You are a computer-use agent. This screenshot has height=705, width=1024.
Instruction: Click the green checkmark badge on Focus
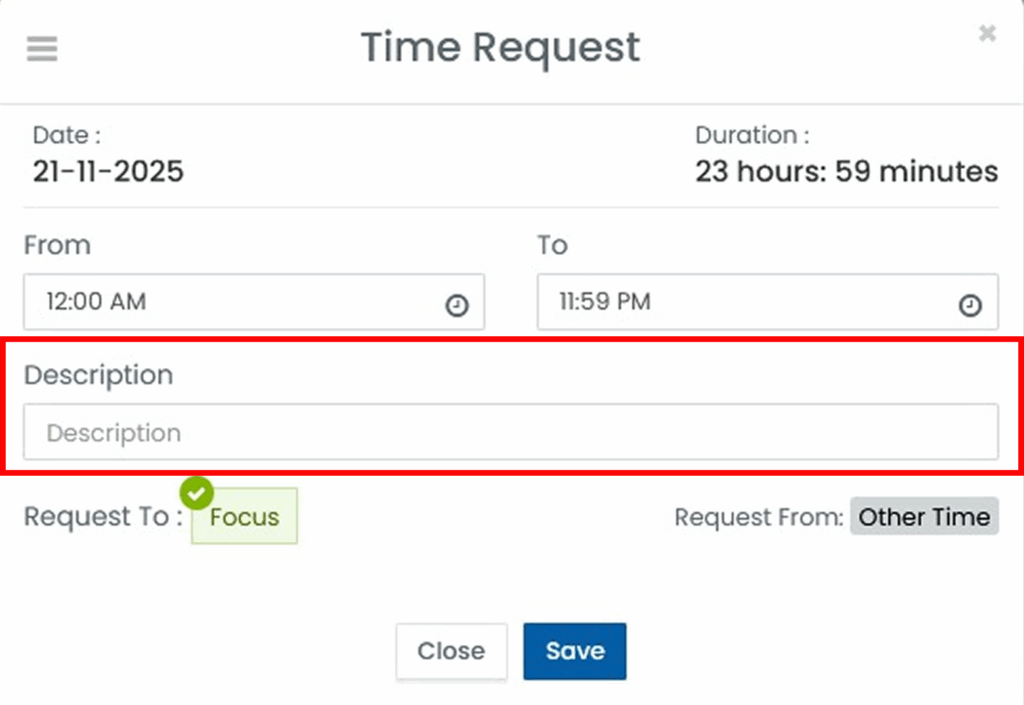[197, 493]
